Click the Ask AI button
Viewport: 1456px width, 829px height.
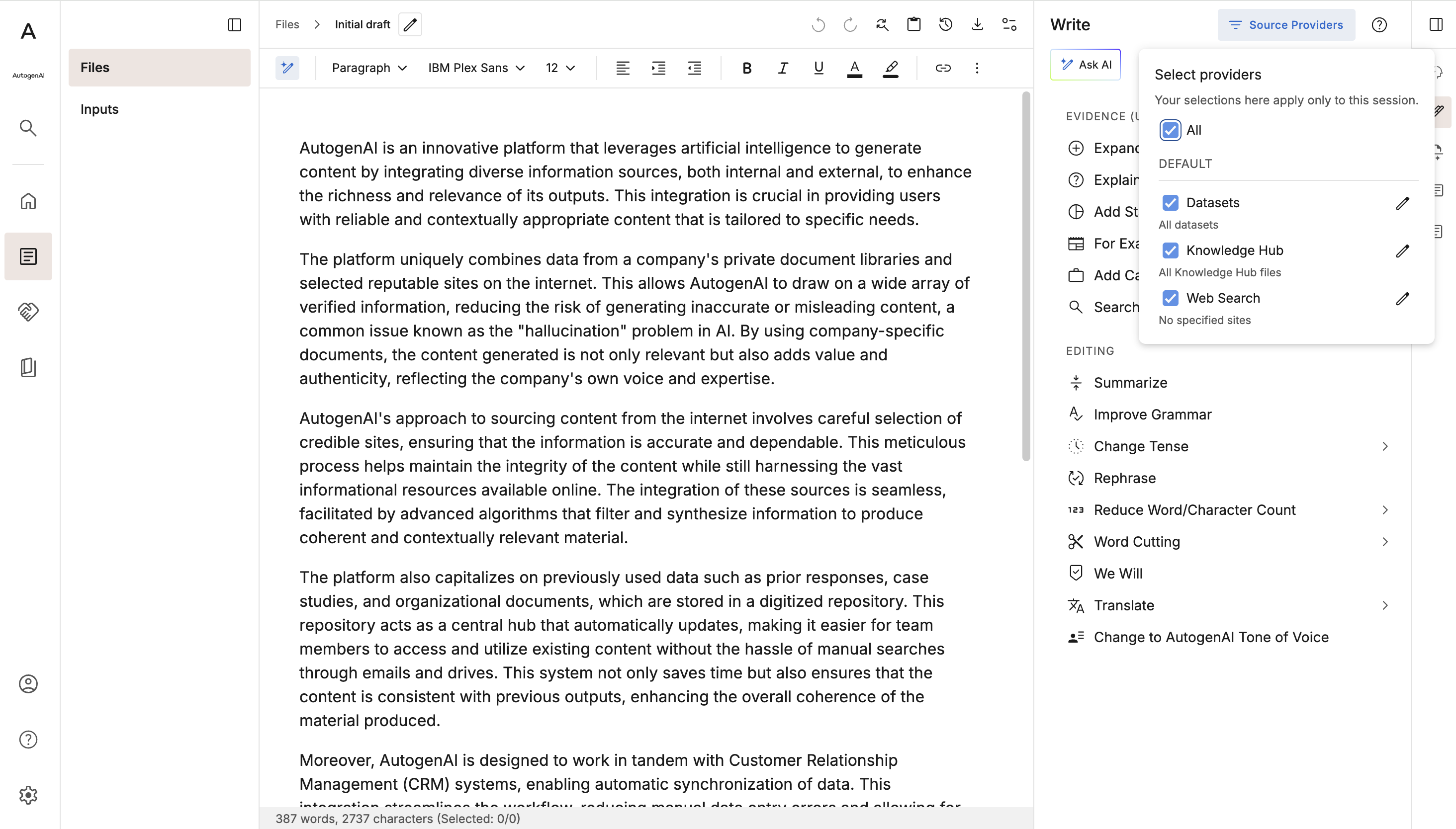[1085, 64]
